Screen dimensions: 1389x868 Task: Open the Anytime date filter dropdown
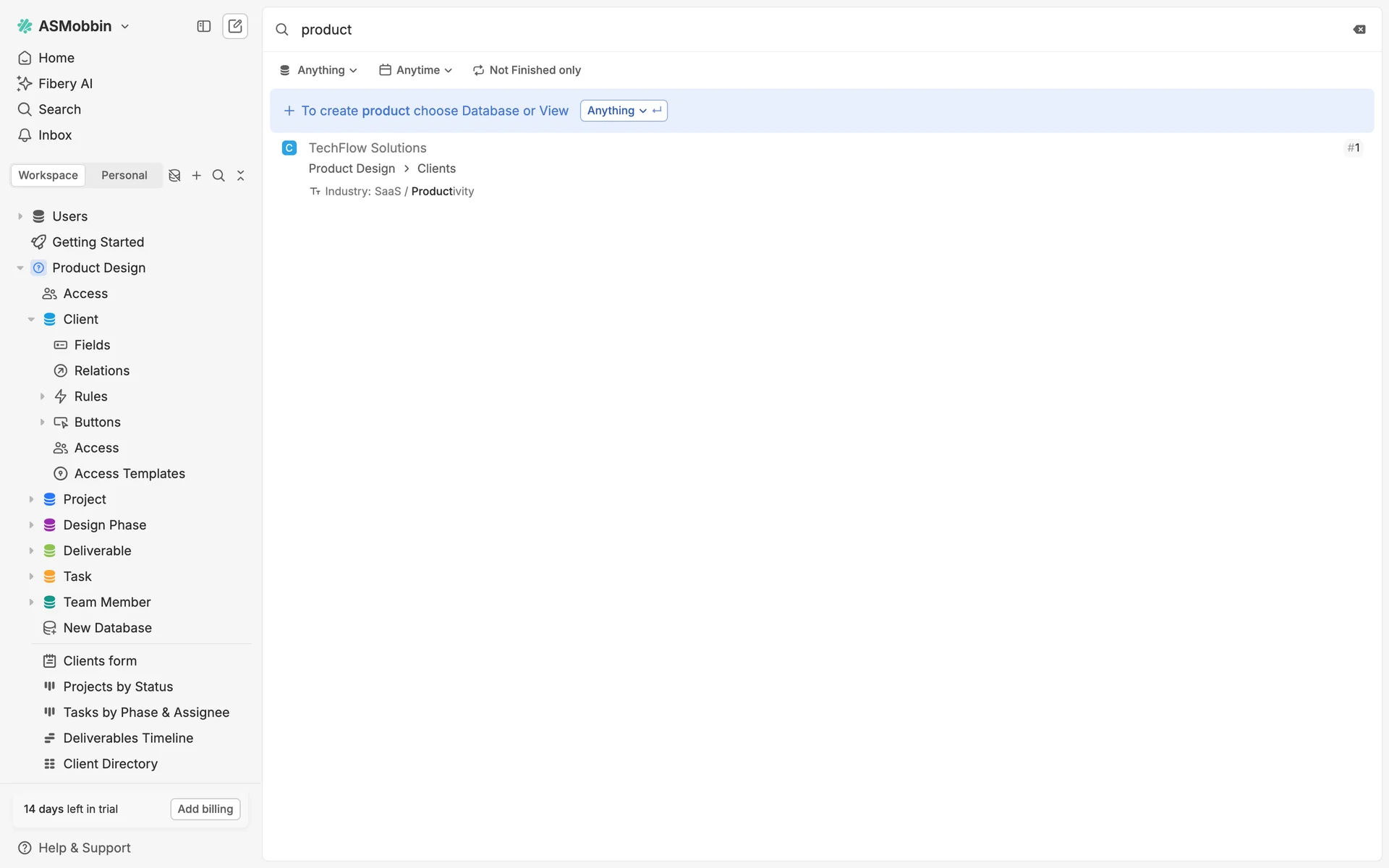click(x=416, y=70)
